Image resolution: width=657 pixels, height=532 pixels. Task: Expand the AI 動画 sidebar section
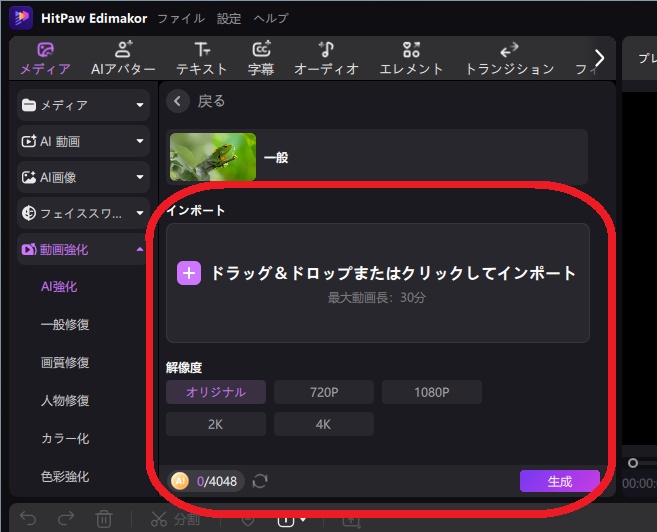coord(83,141)
